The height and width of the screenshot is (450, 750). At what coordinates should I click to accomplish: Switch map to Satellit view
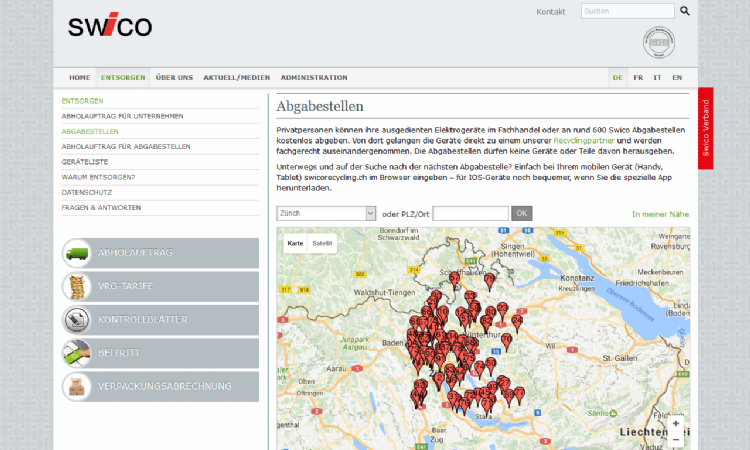(x=322, y=243)
